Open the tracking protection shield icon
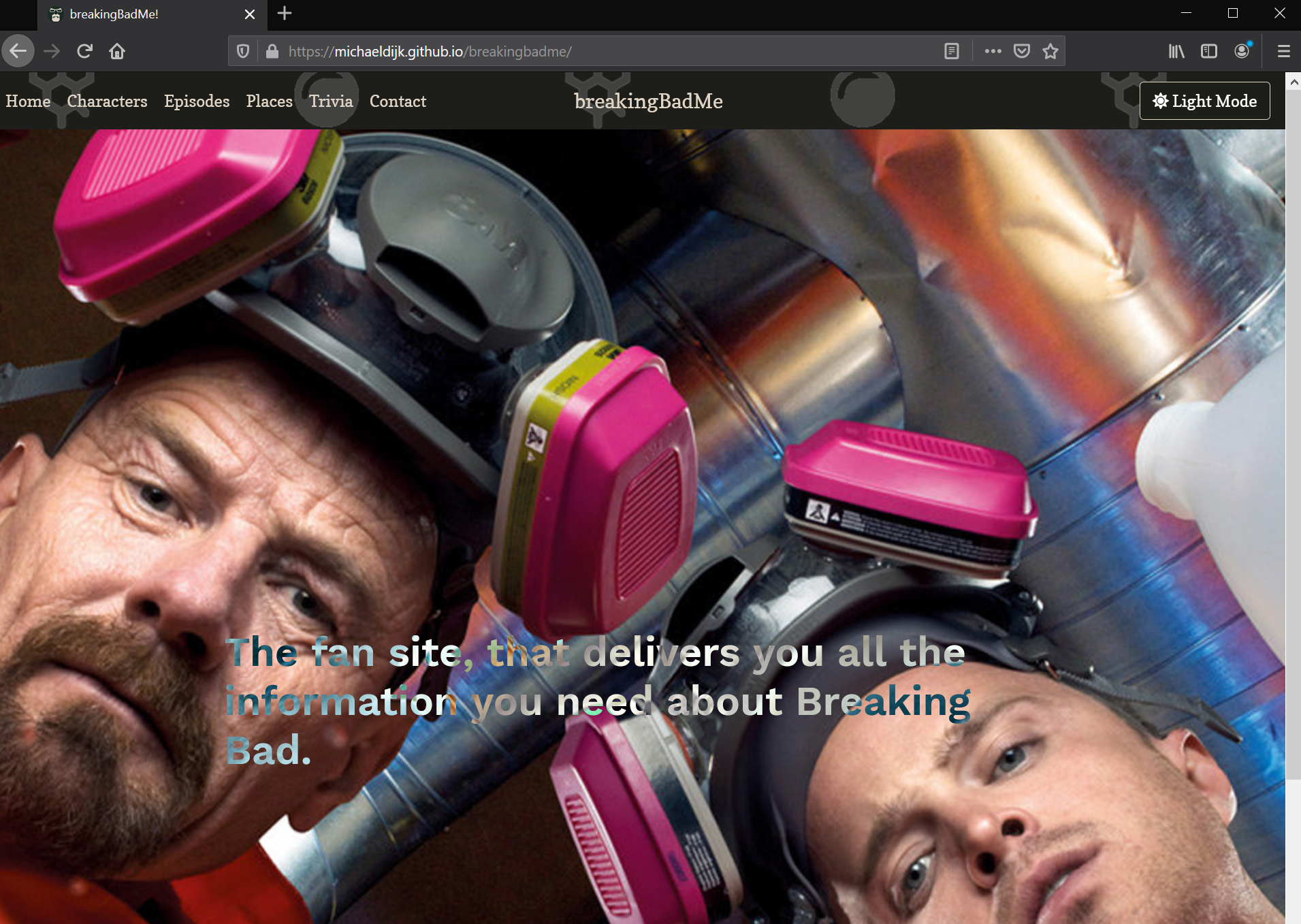Screen dimensions: 1301x924 243,51
